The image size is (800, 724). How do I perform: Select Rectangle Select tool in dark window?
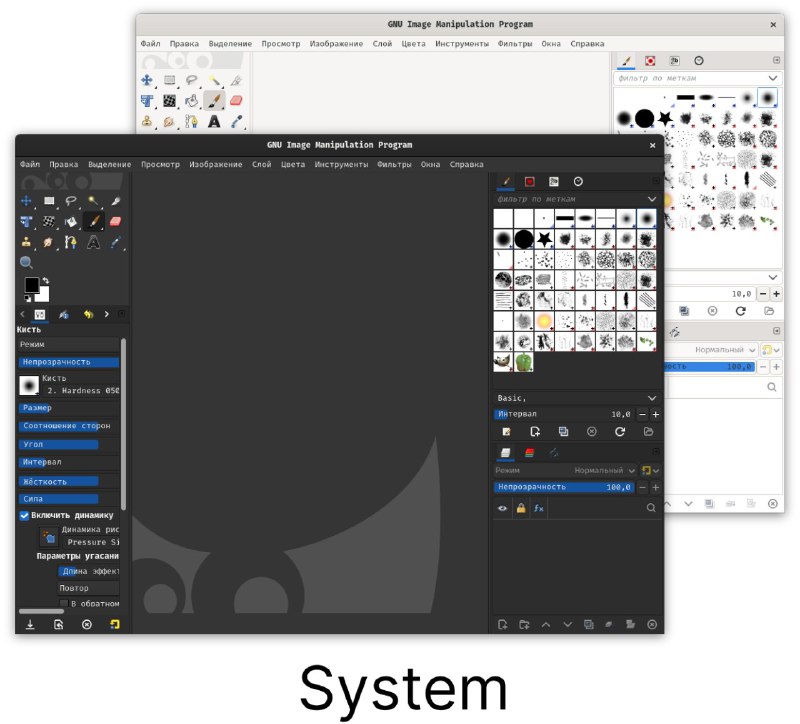coord(49,201)
